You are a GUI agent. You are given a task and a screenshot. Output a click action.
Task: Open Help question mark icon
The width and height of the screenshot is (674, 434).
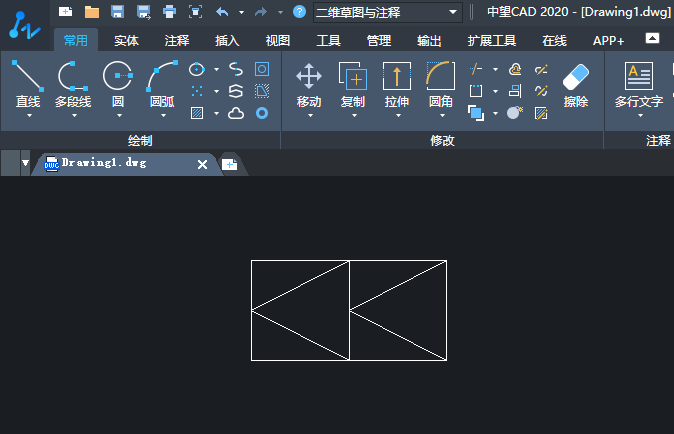coord(299,12)
